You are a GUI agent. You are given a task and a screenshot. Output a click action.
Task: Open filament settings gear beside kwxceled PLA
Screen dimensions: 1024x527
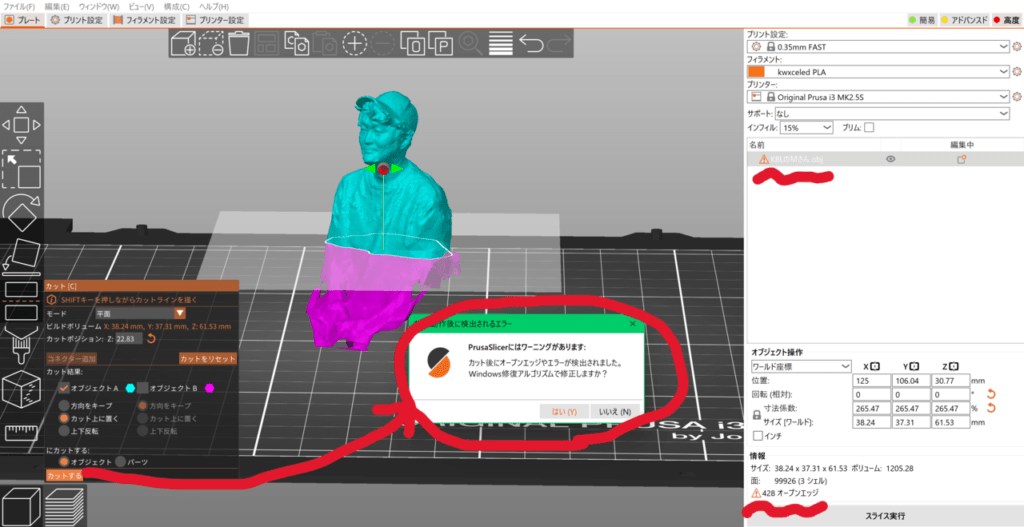point(1016,72)
